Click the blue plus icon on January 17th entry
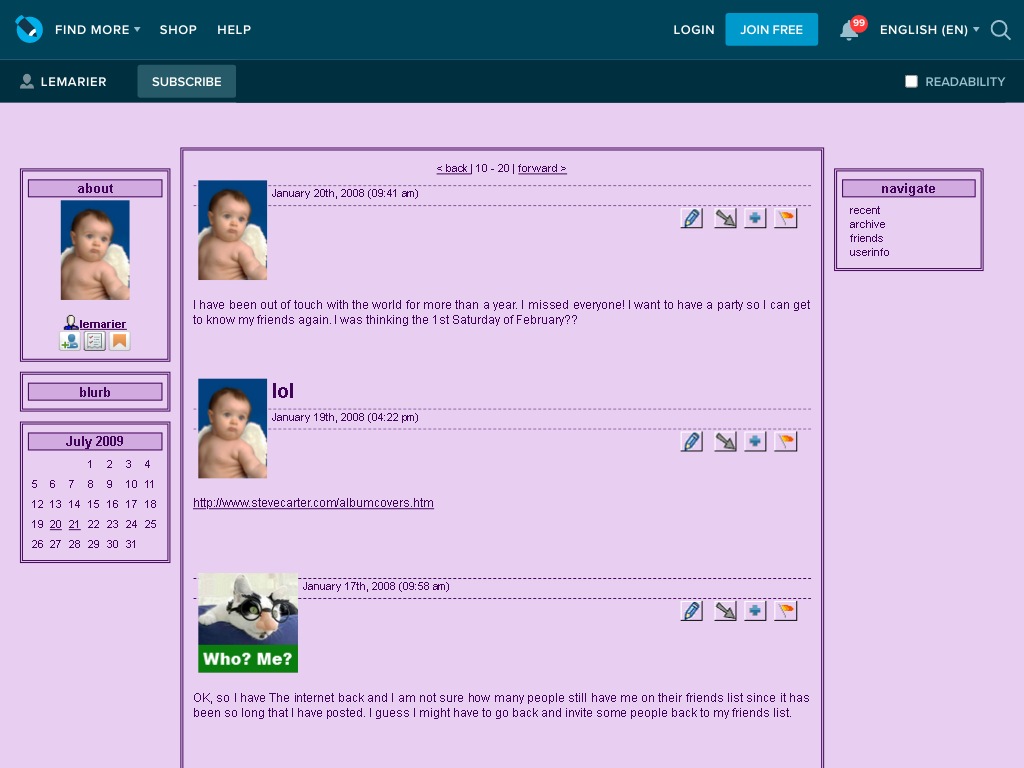This screenshot has width=1024, height=768. point(755,611)
